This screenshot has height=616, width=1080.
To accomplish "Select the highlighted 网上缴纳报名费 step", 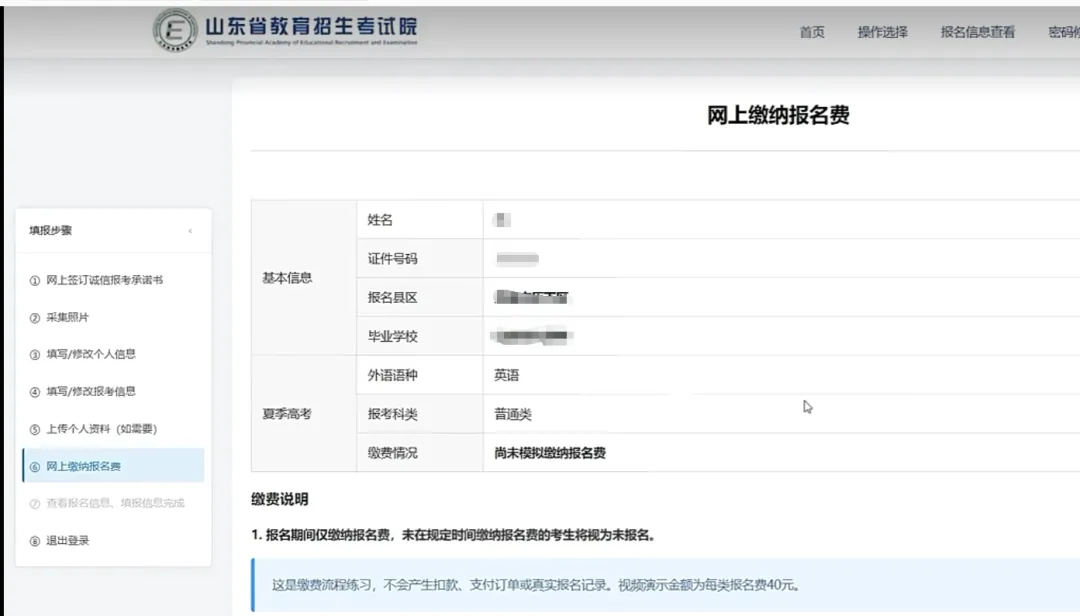I will pyautogui.click(x=114, y=466).
